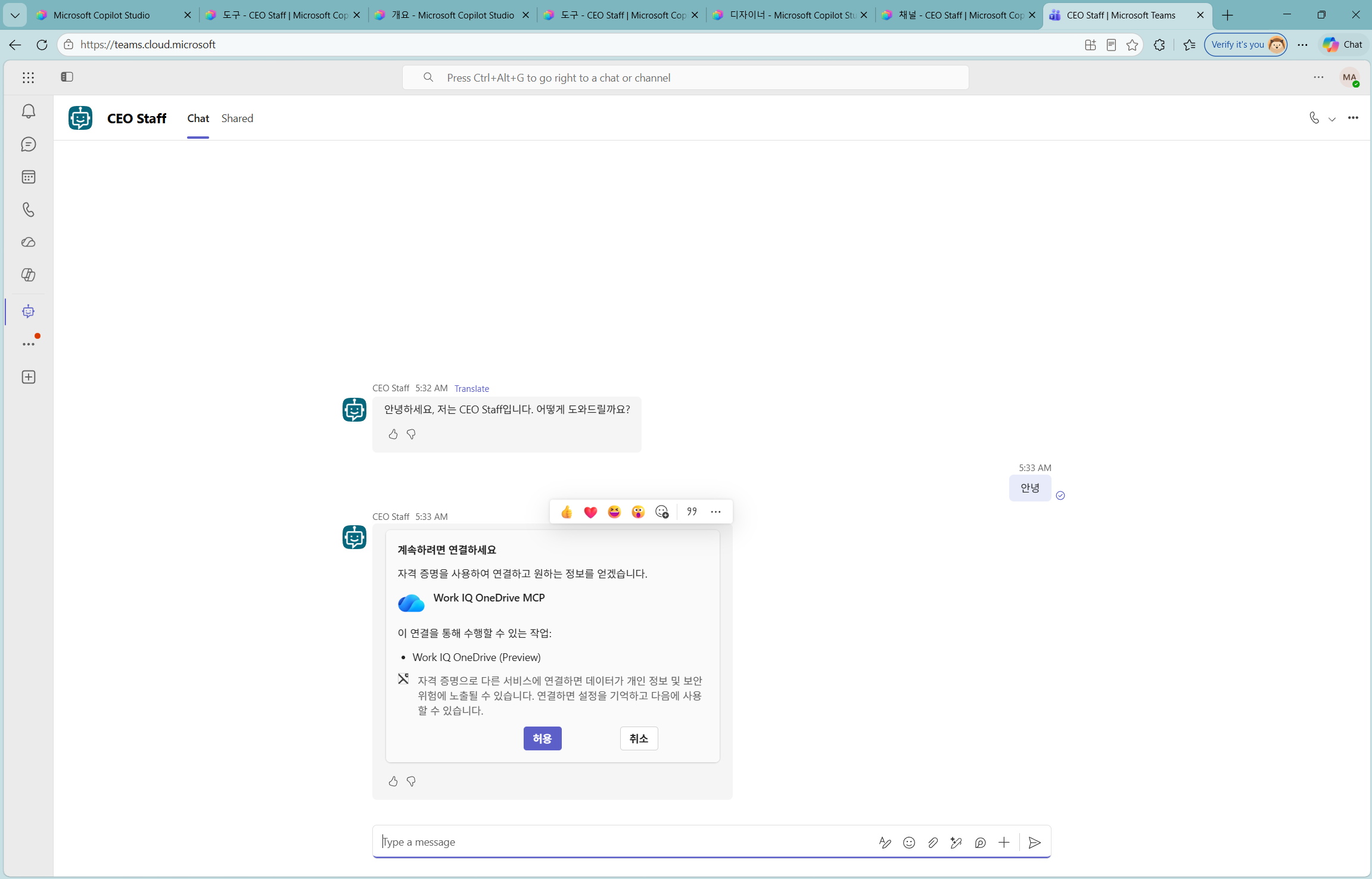This screenshot has width=1372, height=879.
Task: Add this page to favorites star
Action: pyautogui.click(x=1133, y=45)
